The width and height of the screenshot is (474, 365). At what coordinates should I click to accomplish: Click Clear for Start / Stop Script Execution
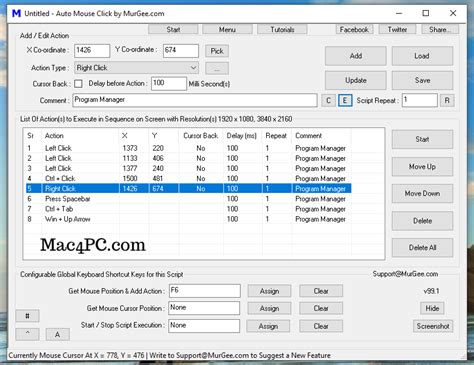click(x=321, y=326)
